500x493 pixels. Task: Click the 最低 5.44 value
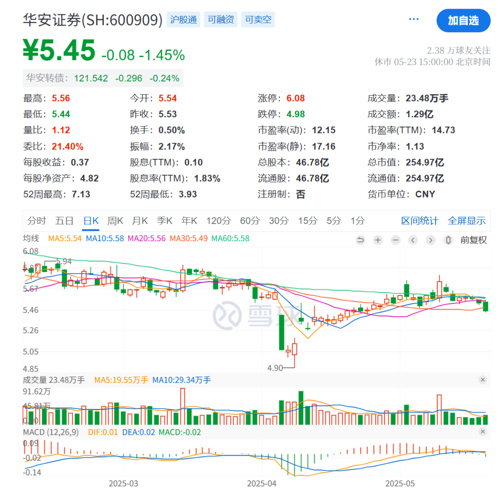(61, 114)
